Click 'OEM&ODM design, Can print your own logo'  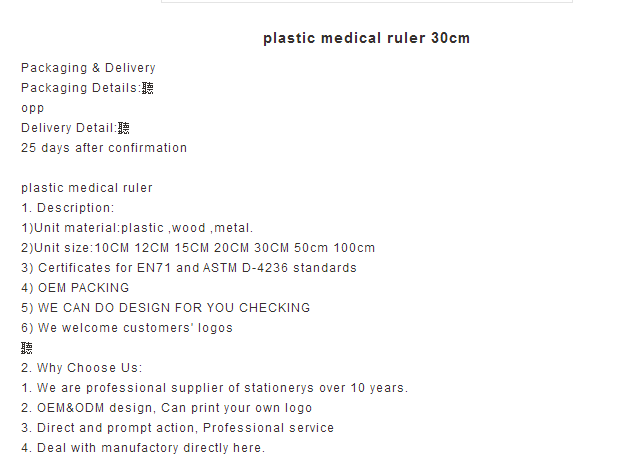click(x=175, y=408)
